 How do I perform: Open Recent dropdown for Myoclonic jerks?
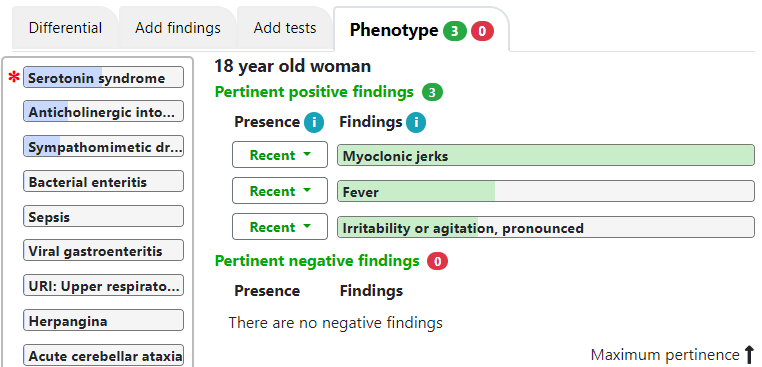pos(280,155)
